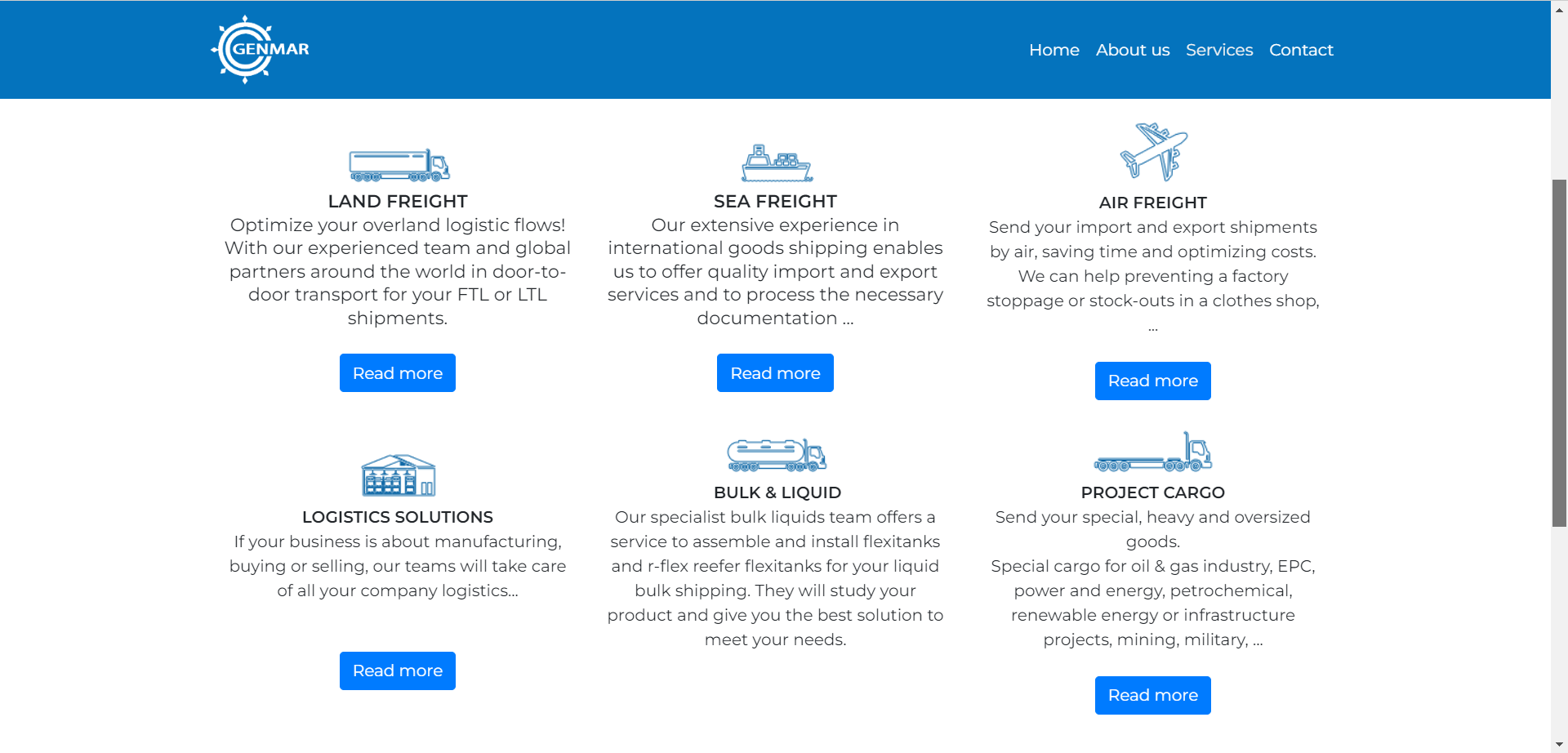
Task: Open the Services menu link
Action: (x=1218, y=50)
